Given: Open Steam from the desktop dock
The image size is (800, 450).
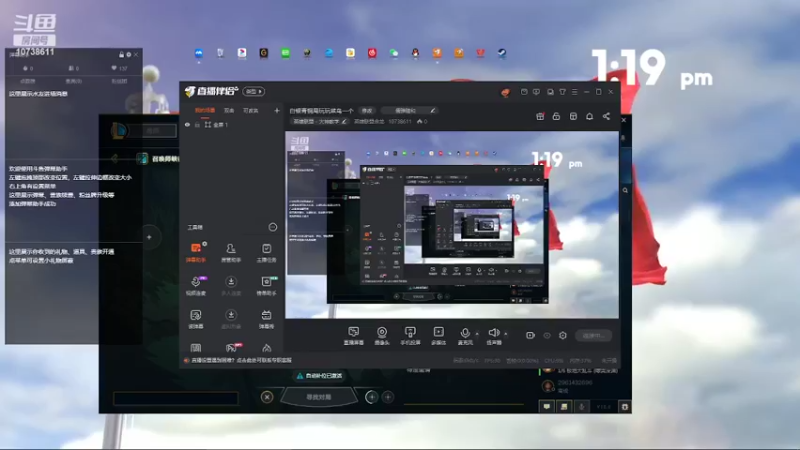Looking at the screenshot, I should tap(502, 53).
